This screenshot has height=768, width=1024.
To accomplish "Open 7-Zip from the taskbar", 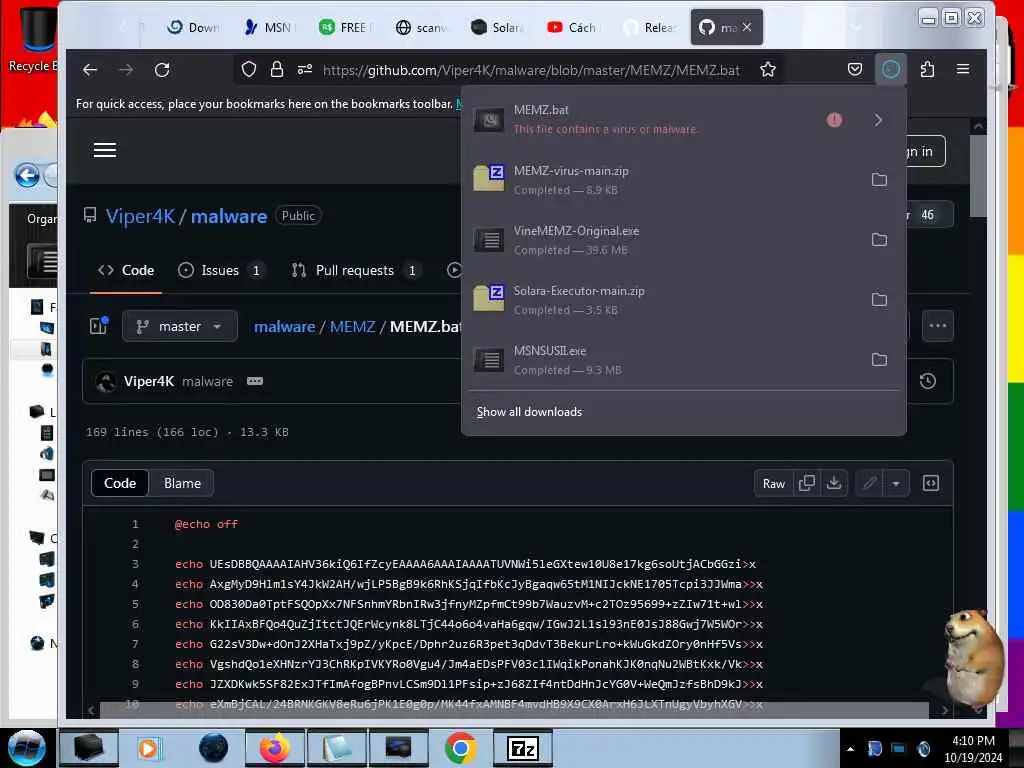I will click(522, 748).
